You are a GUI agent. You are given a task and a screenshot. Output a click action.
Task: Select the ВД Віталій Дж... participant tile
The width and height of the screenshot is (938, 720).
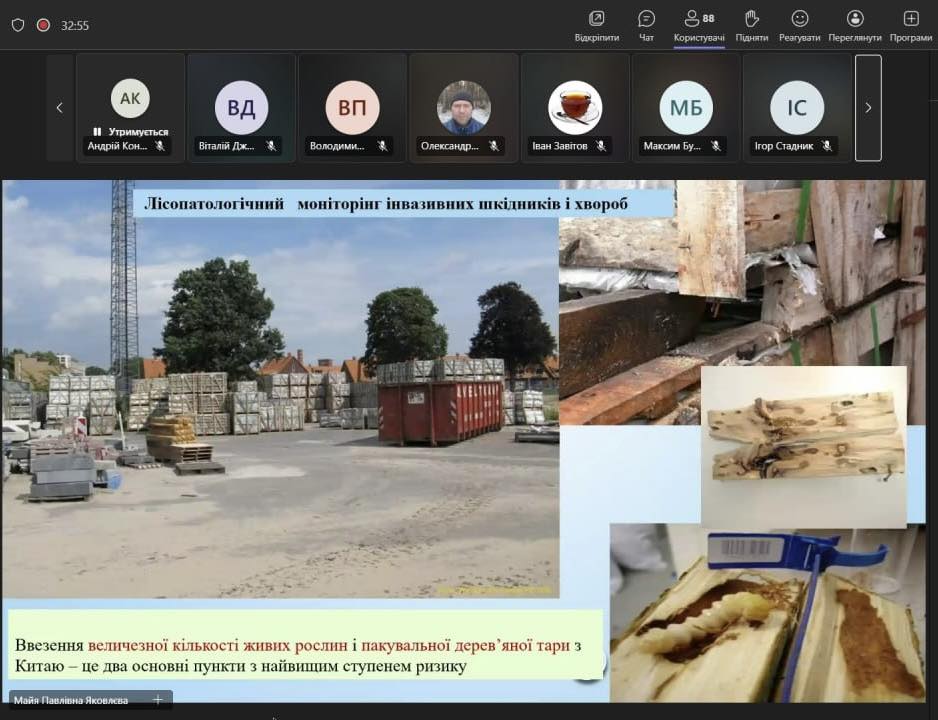point(241,107)
